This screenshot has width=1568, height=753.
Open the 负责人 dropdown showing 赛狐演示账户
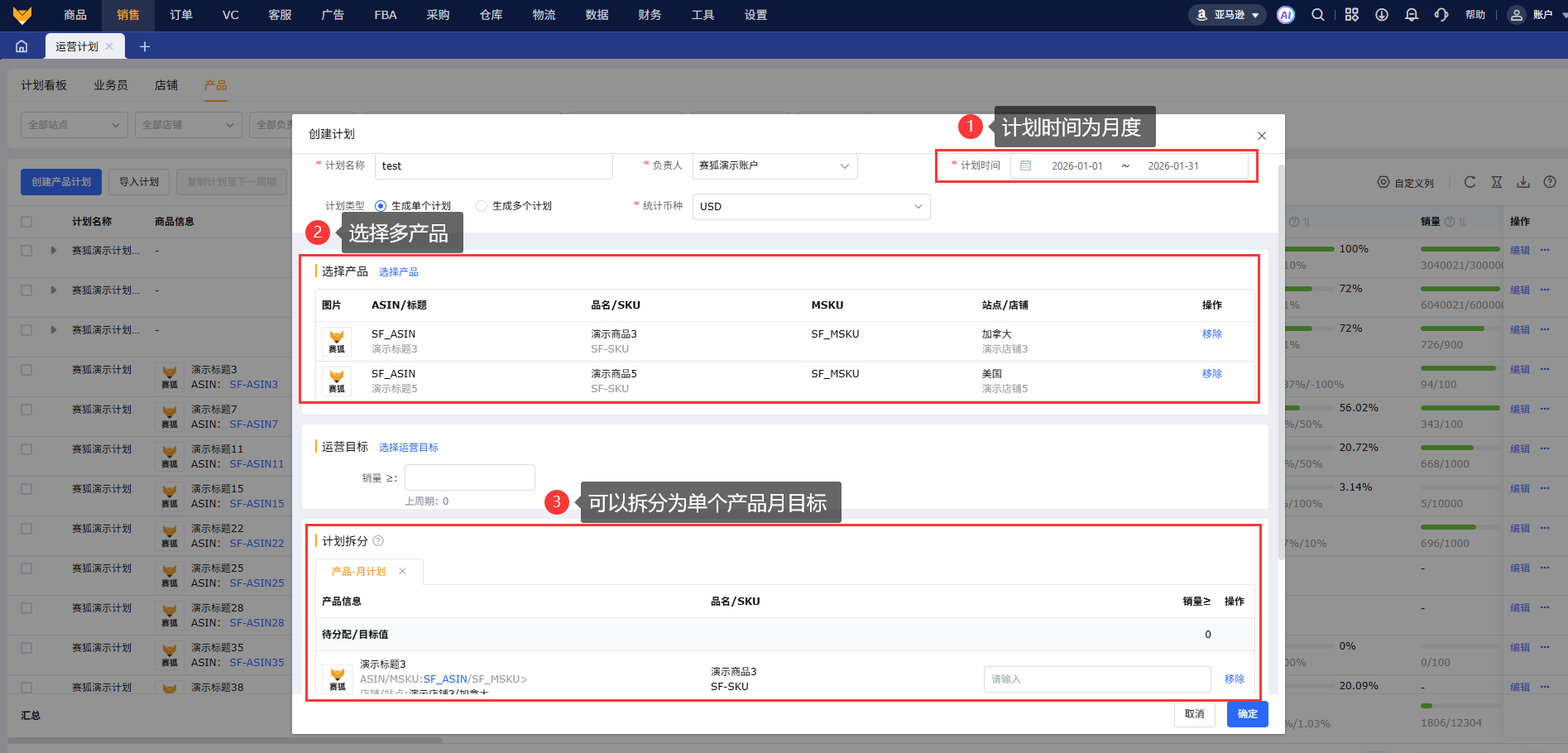click(x=774, y=165)
